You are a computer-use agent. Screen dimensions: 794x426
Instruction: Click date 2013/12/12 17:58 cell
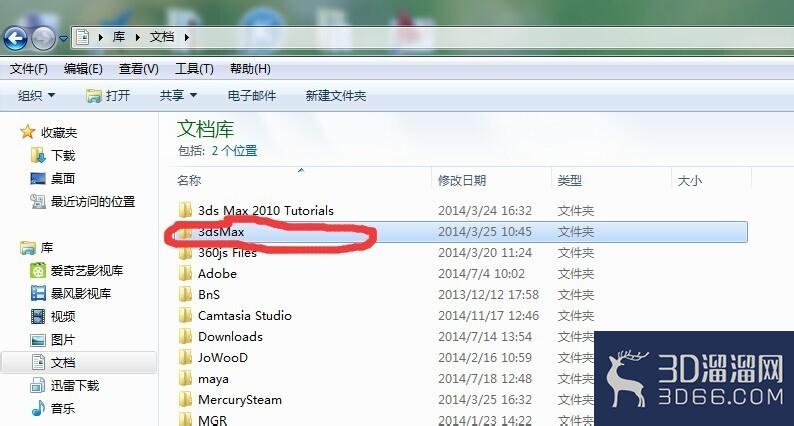point(488,294)
